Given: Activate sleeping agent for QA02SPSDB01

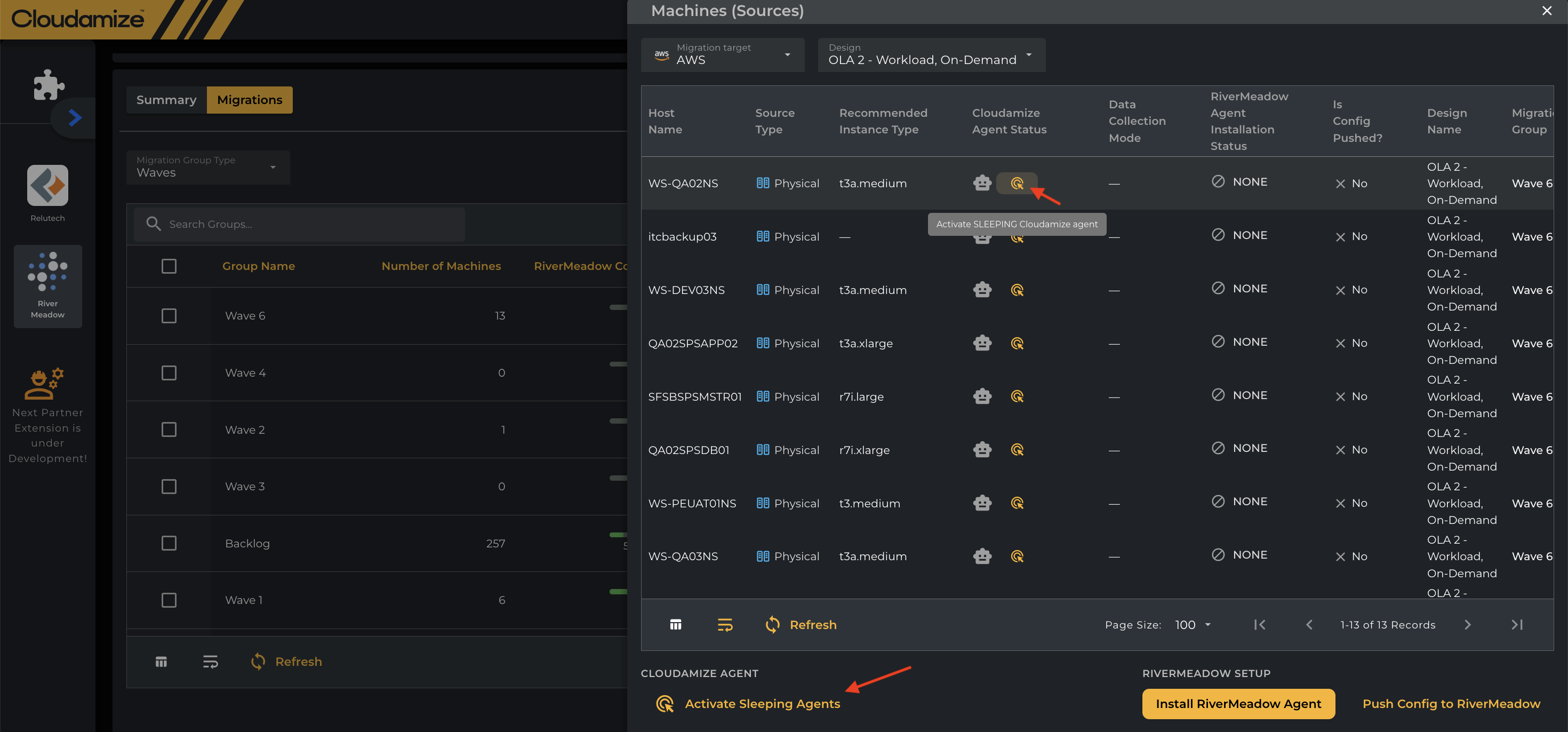Looking at the screenshot, I should pyautogui.click(x=1017, y=450).
